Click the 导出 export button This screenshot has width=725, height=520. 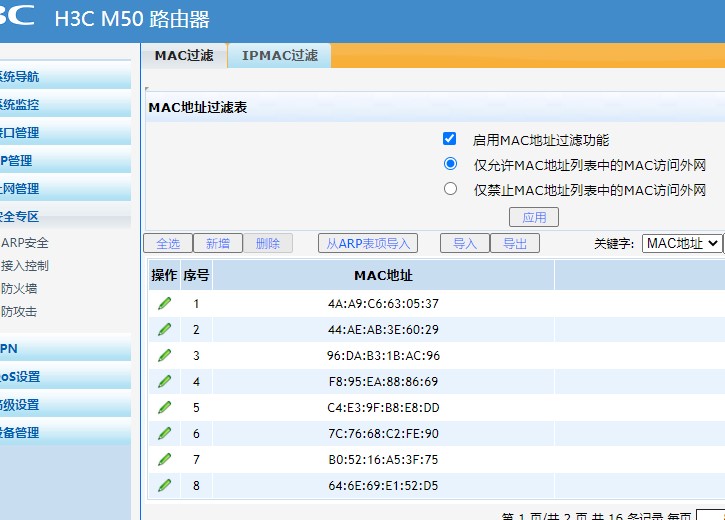click(515, 243)
